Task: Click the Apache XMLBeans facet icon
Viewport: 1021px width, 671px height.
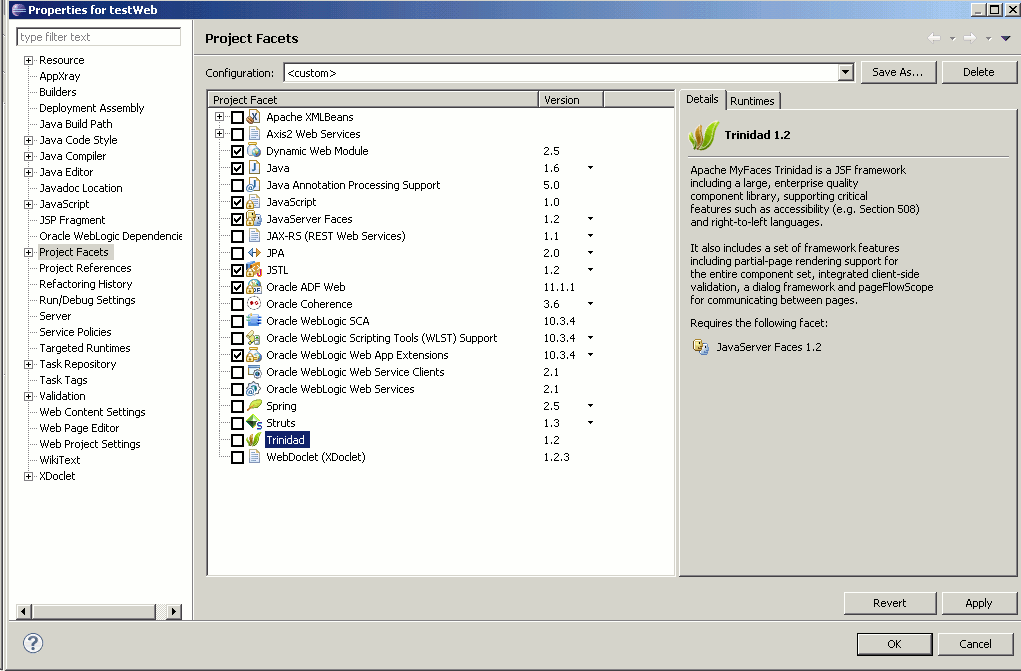Action: (254, 117)
